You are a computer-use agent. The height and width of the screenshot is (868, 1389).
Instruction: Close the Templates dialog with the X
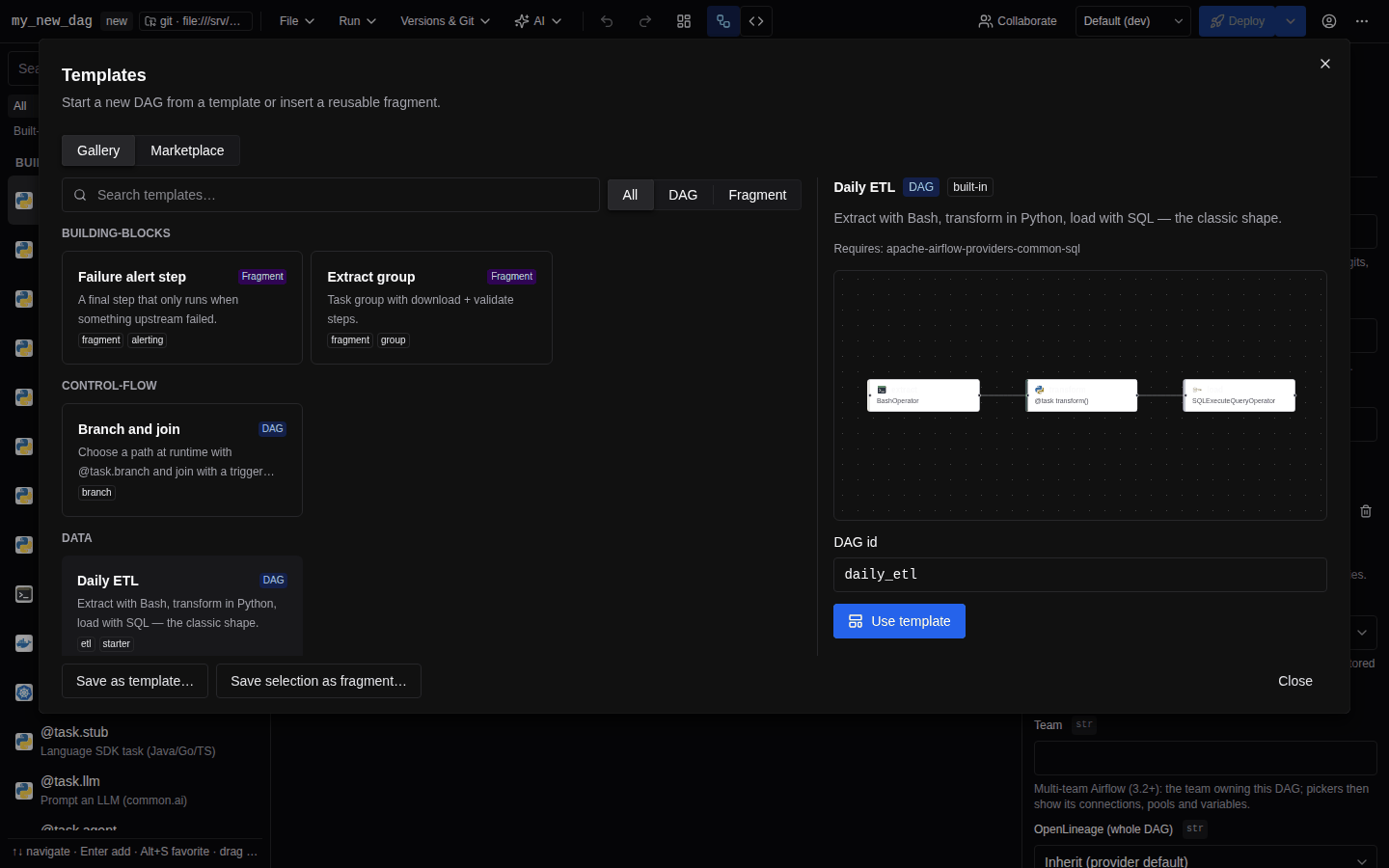(x=1325, y=64)
